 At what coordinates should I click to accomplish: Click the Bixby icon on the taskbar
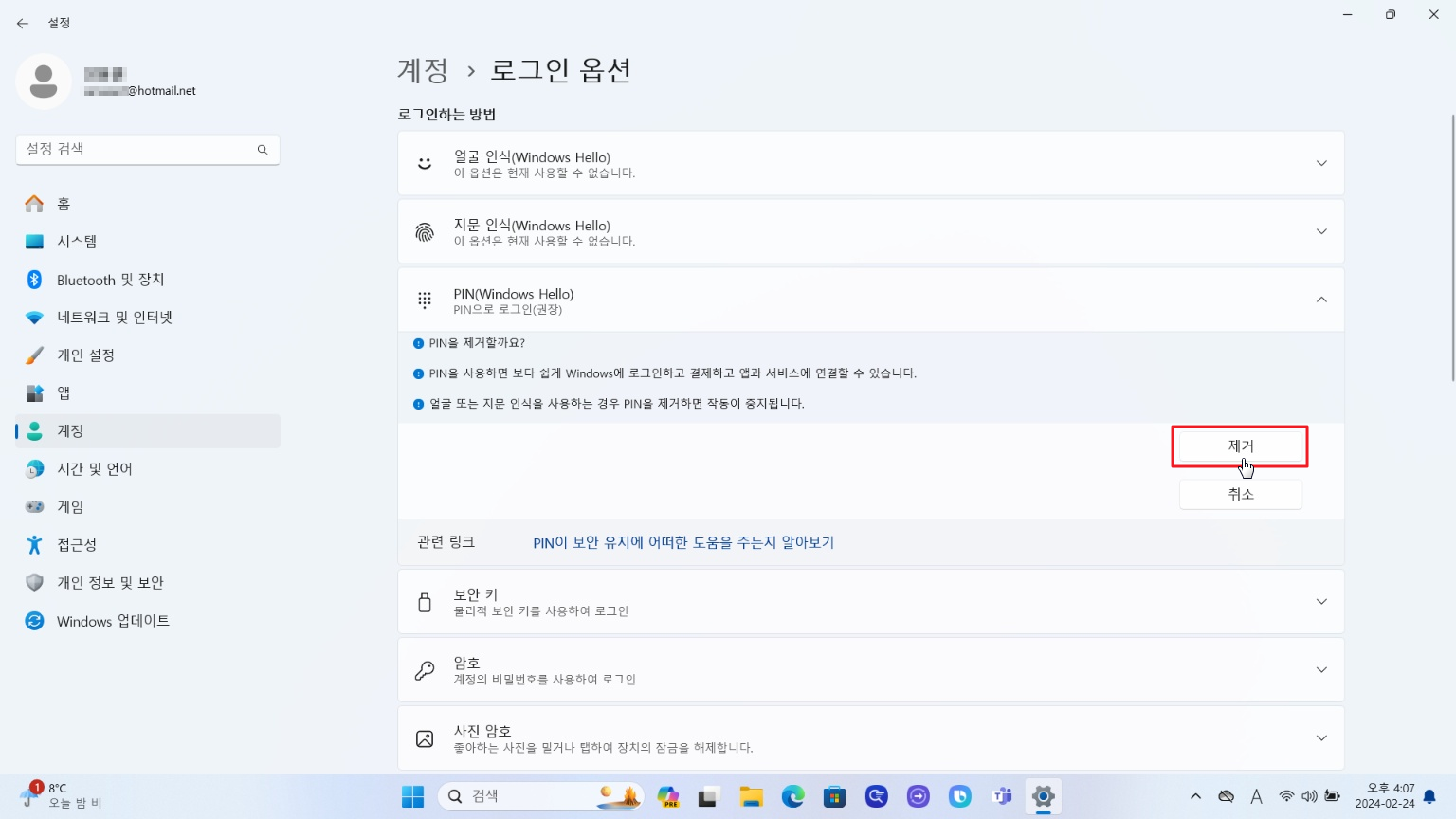point(959,796)
